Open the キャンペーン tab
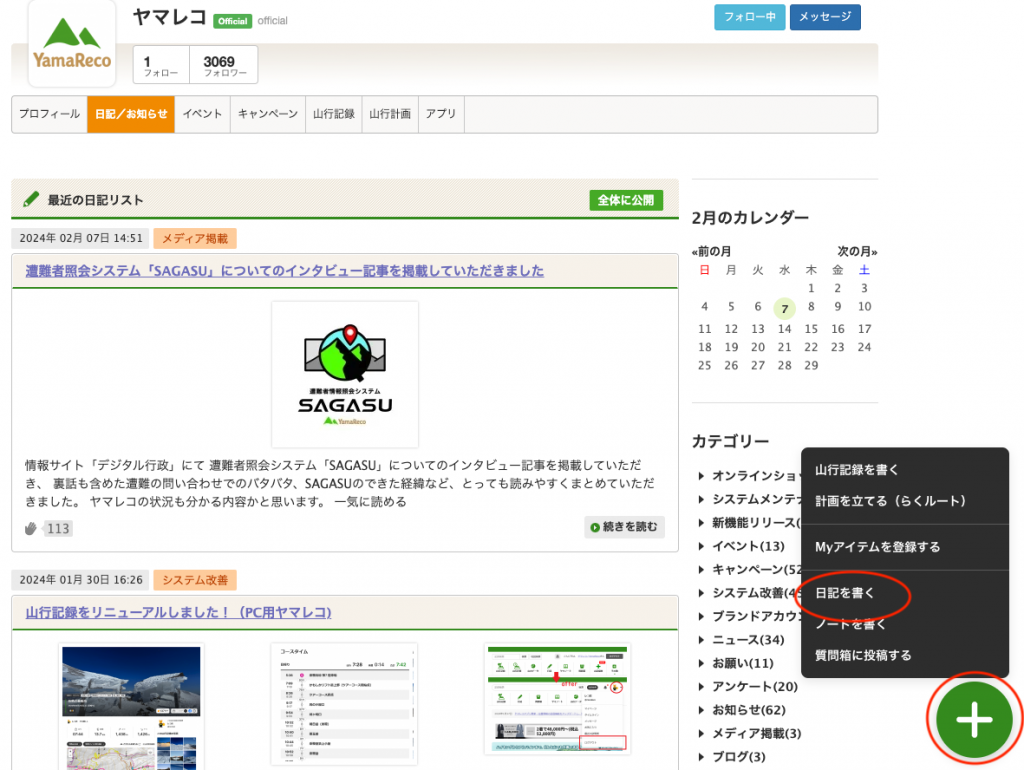 [268, 114]
